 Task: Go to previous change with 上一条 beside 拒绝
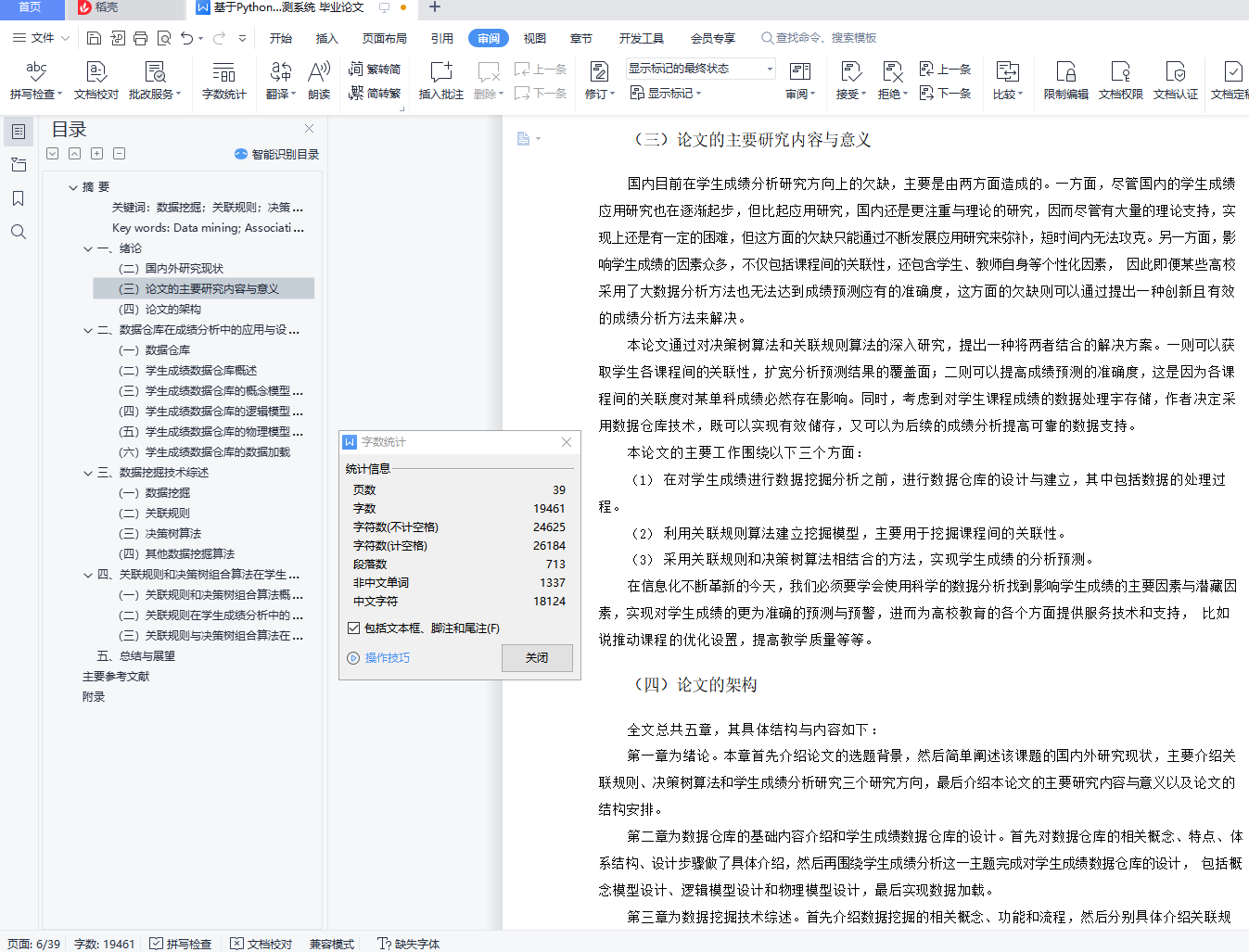945,69
